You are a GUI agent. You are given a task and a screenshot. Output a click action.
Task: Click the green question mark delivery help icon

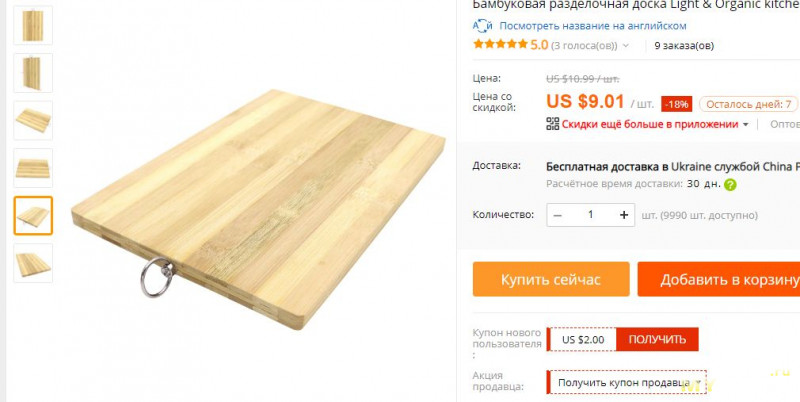click(730, 185)
